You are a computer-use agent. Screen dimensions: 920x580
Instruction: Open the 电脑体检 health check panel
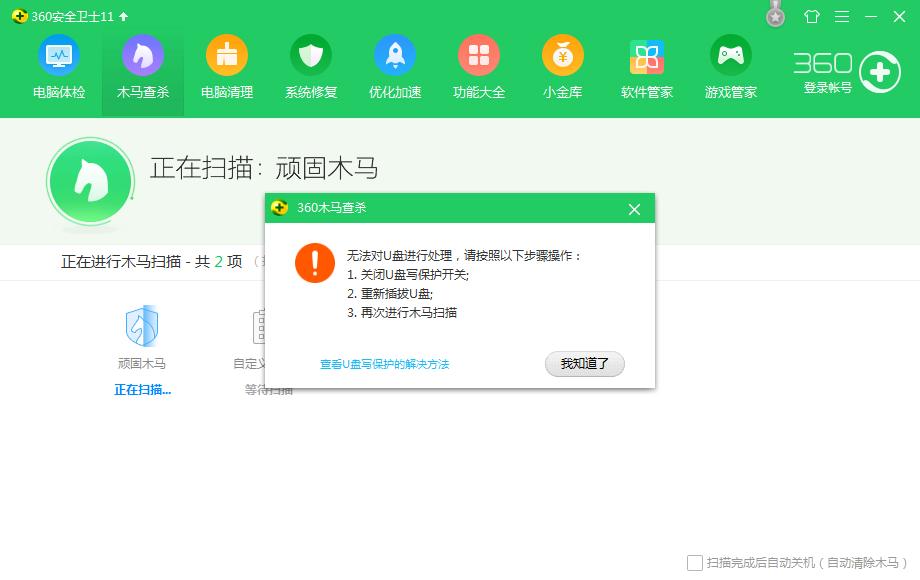pyautogui.click(x=58, y=65)
